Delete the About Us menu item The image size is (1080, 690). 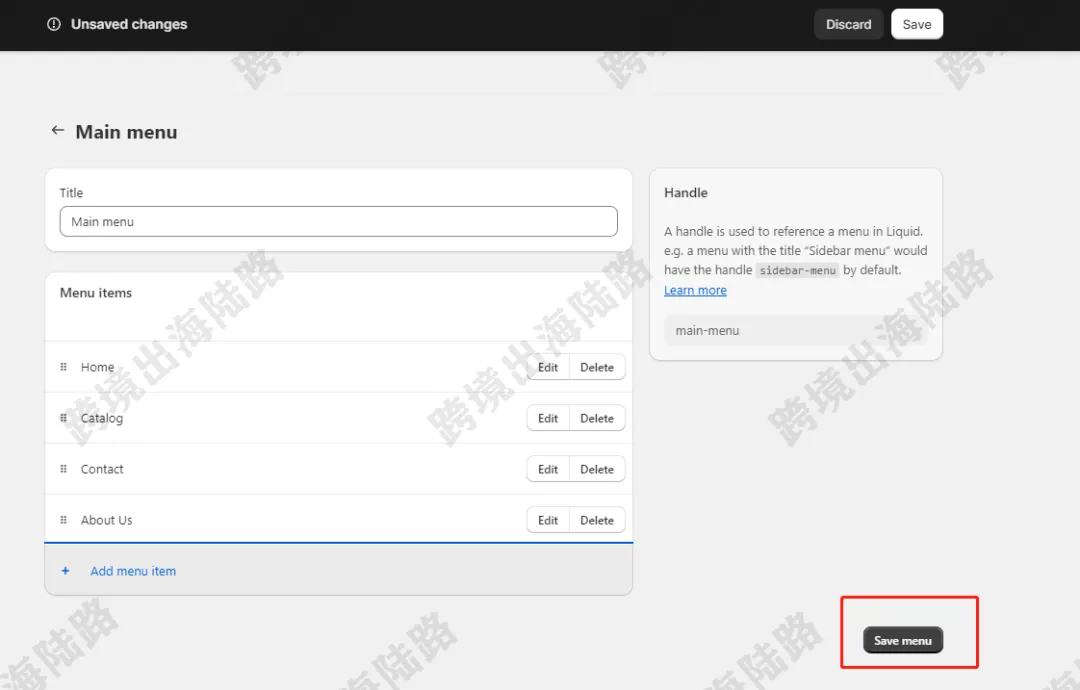597,520
